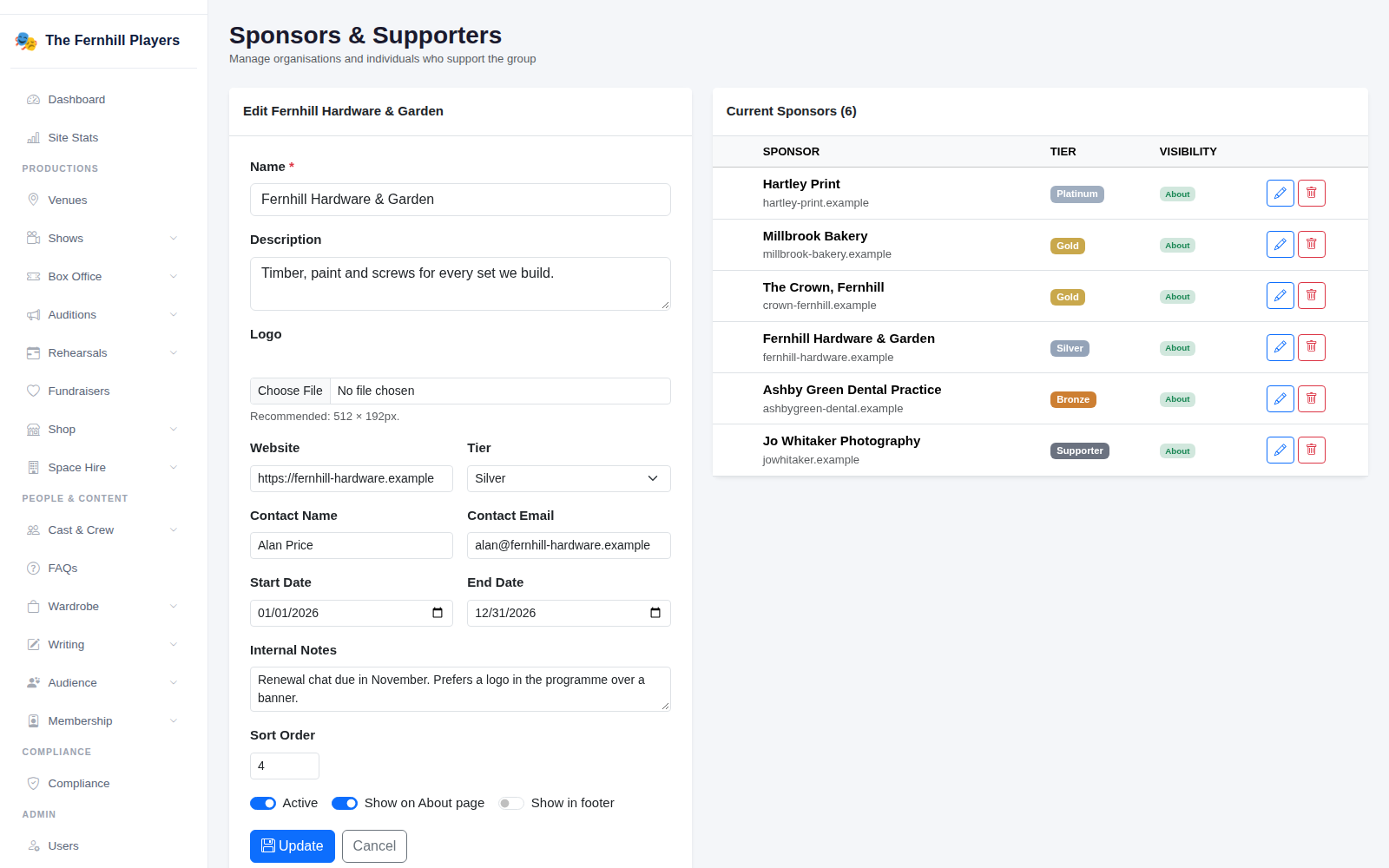The image size is (1389, 868).
Task: Click the sponsor Name field
Action: point(460,200)
